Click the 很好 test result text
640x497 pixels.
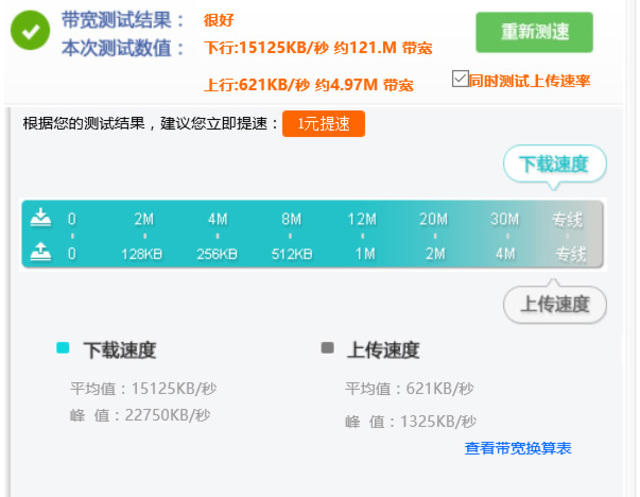pos(219,20)
